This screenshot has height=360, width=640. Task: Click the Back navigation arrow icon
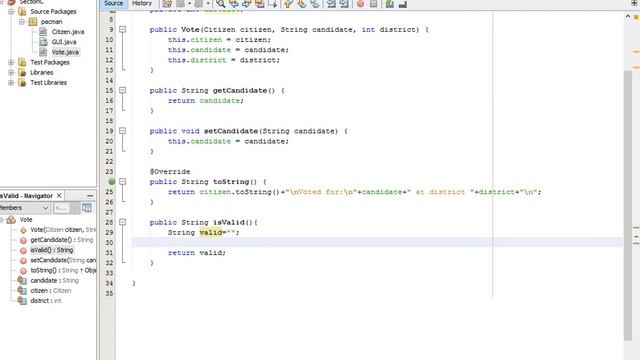(x=180, y=4)
